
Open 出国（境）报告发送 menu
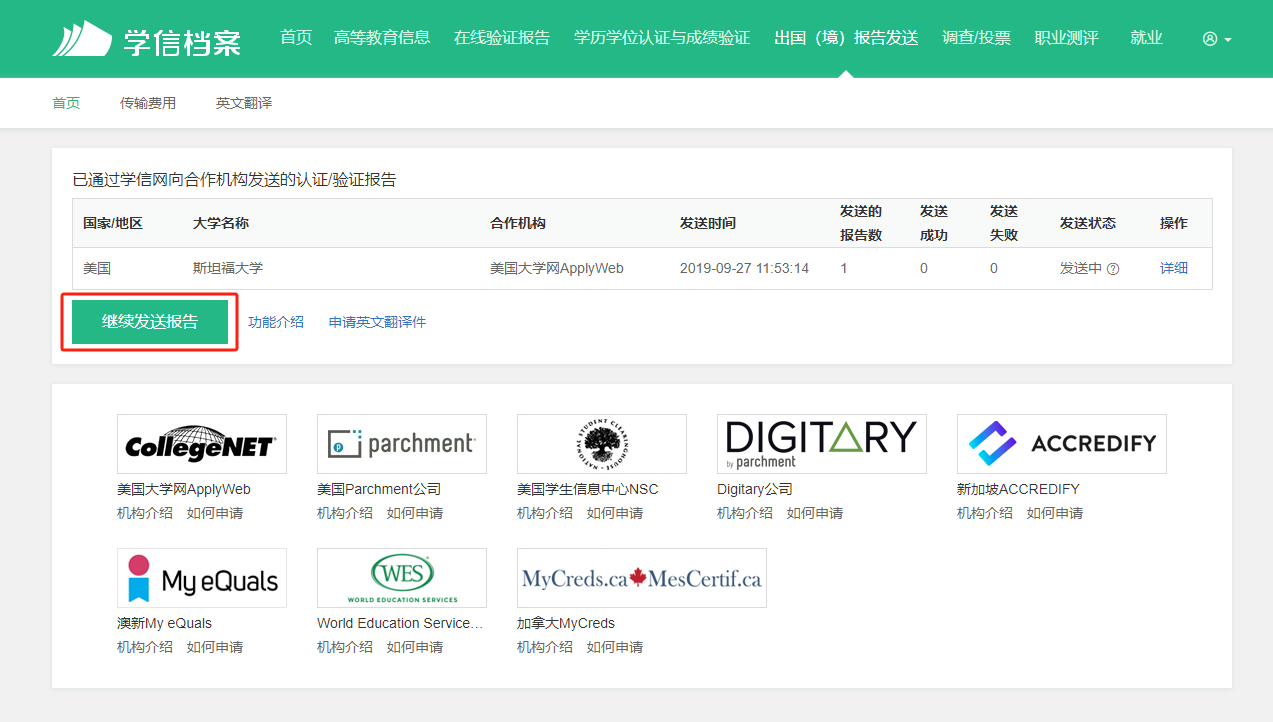[x=846, y=38]
